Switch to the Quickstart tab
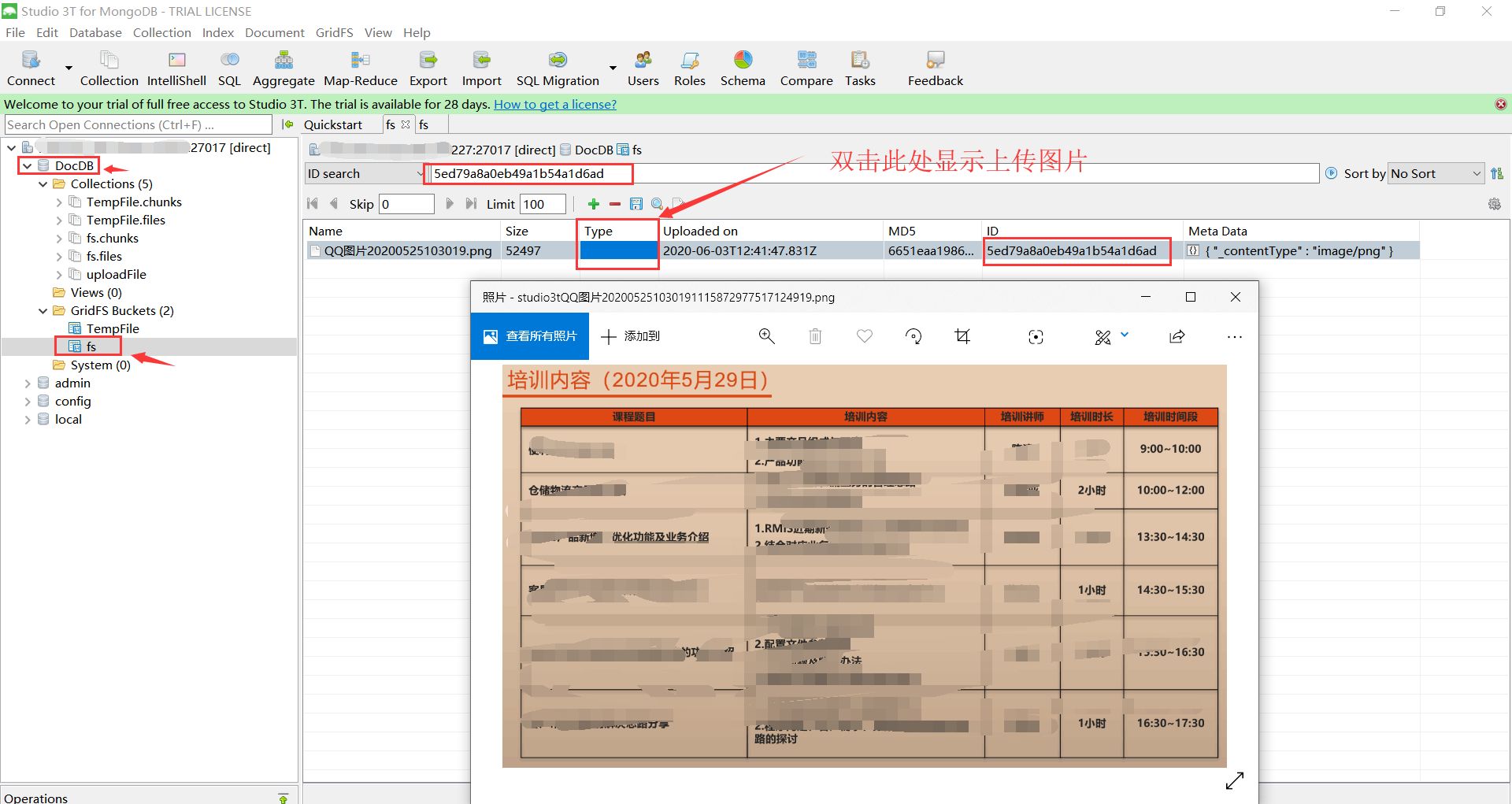 pos(333,124)
